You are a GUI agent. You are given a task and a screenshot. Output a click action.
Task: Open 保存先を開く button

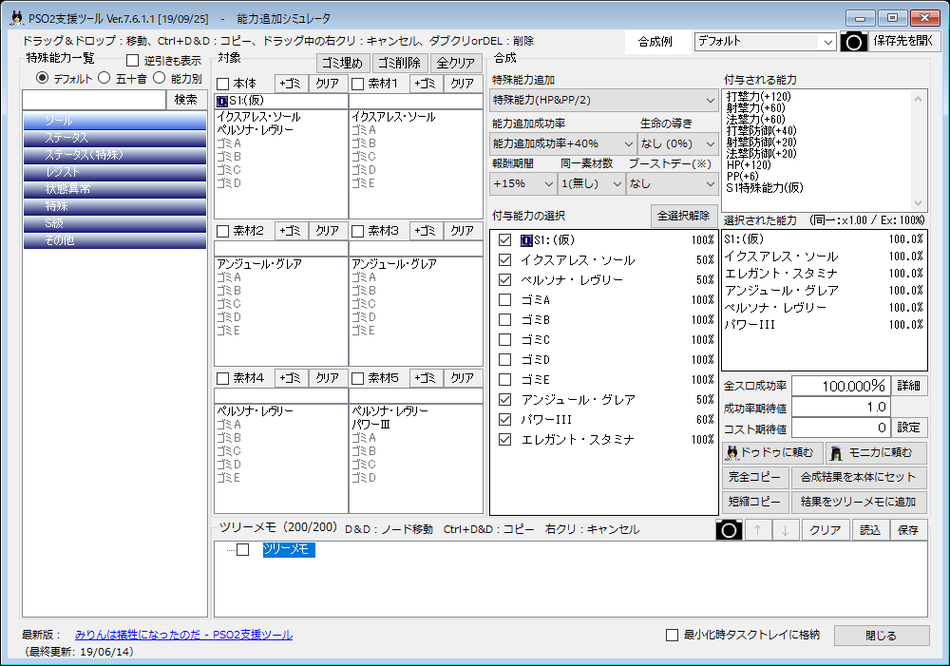[x=903, y=42]
